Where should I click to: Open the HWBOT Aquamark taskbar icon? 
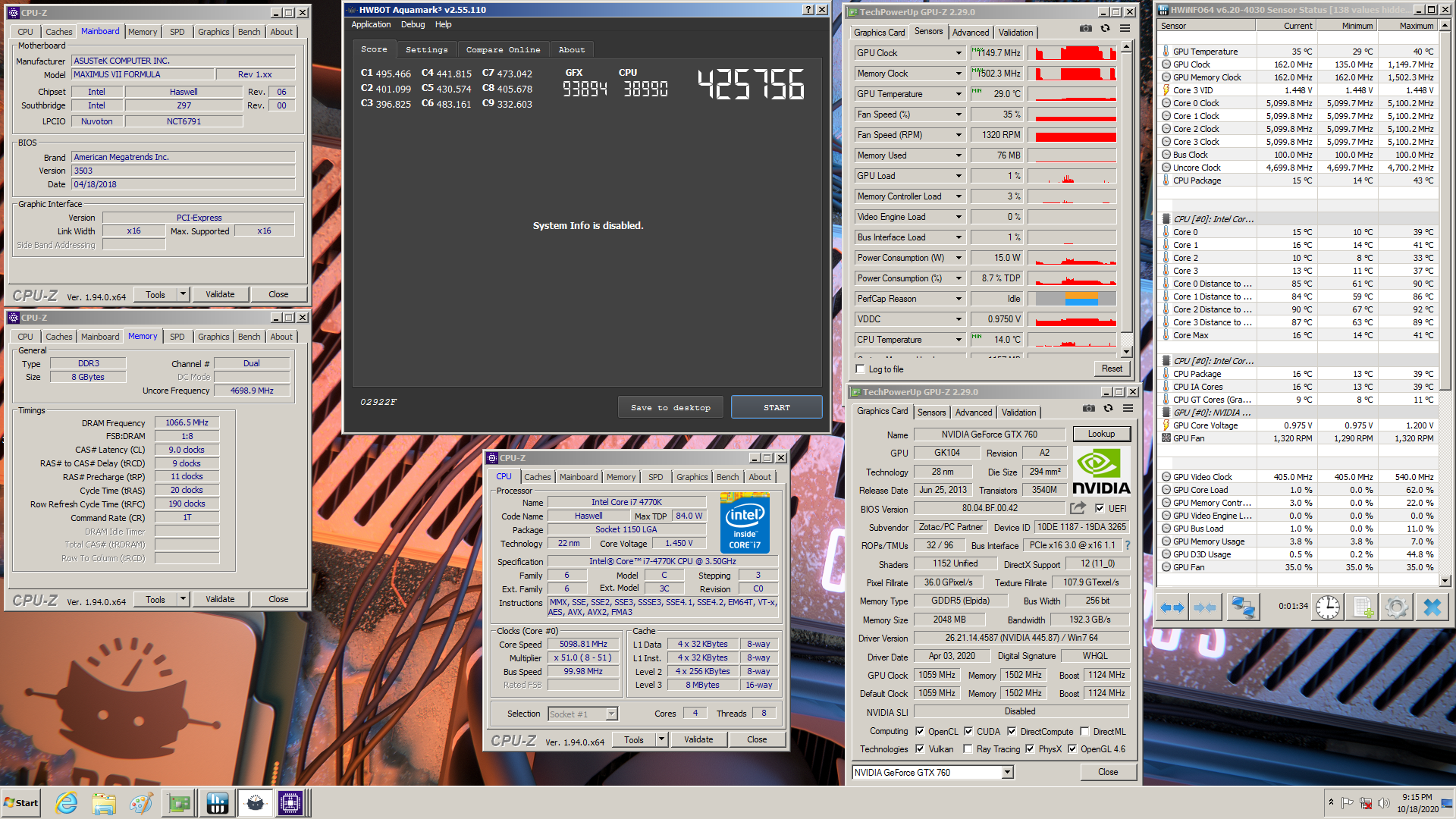coord(255,803)
